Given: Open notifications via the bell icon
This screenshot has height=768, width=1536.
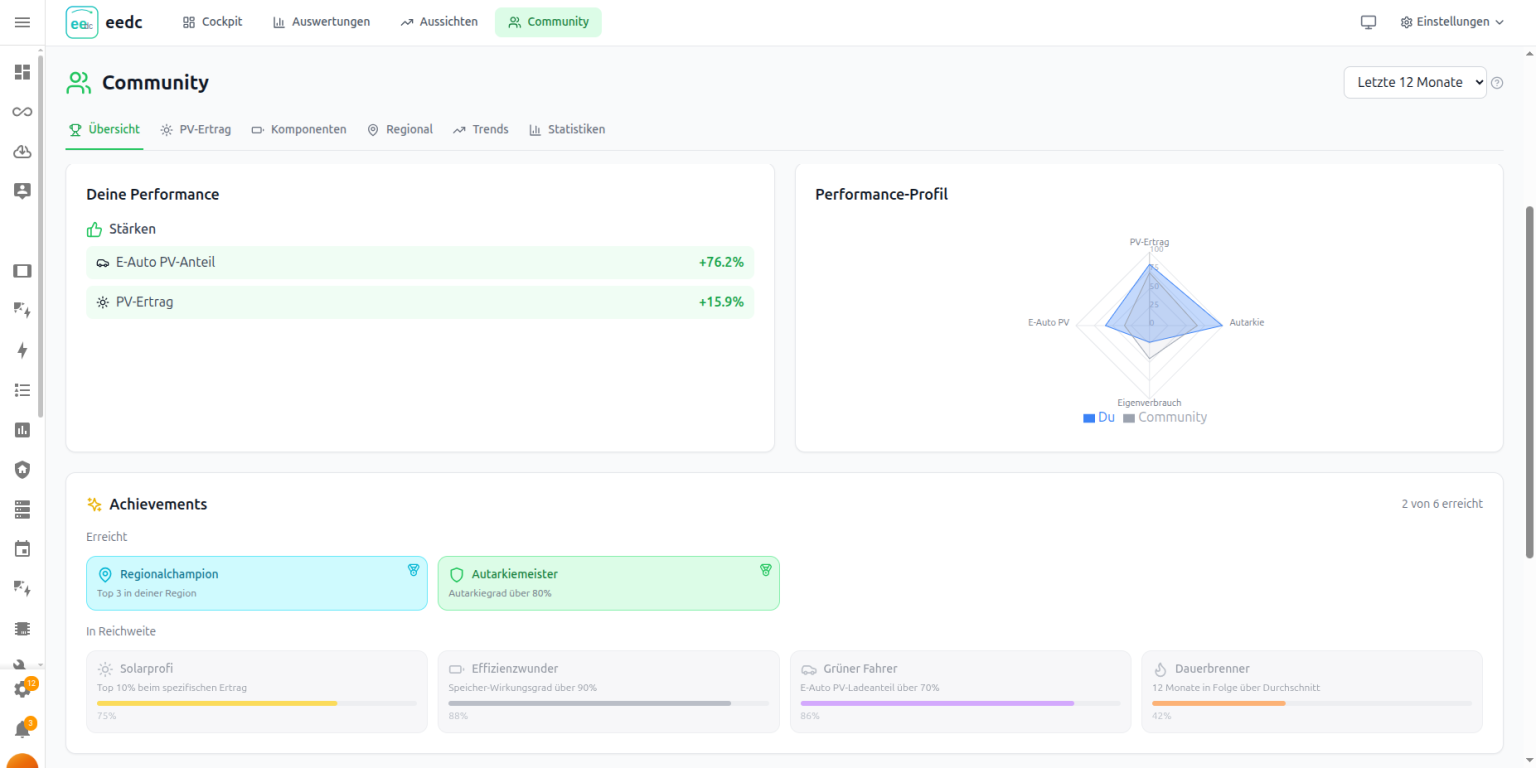Looking at the screenshot, I should [x=21, y=728].
